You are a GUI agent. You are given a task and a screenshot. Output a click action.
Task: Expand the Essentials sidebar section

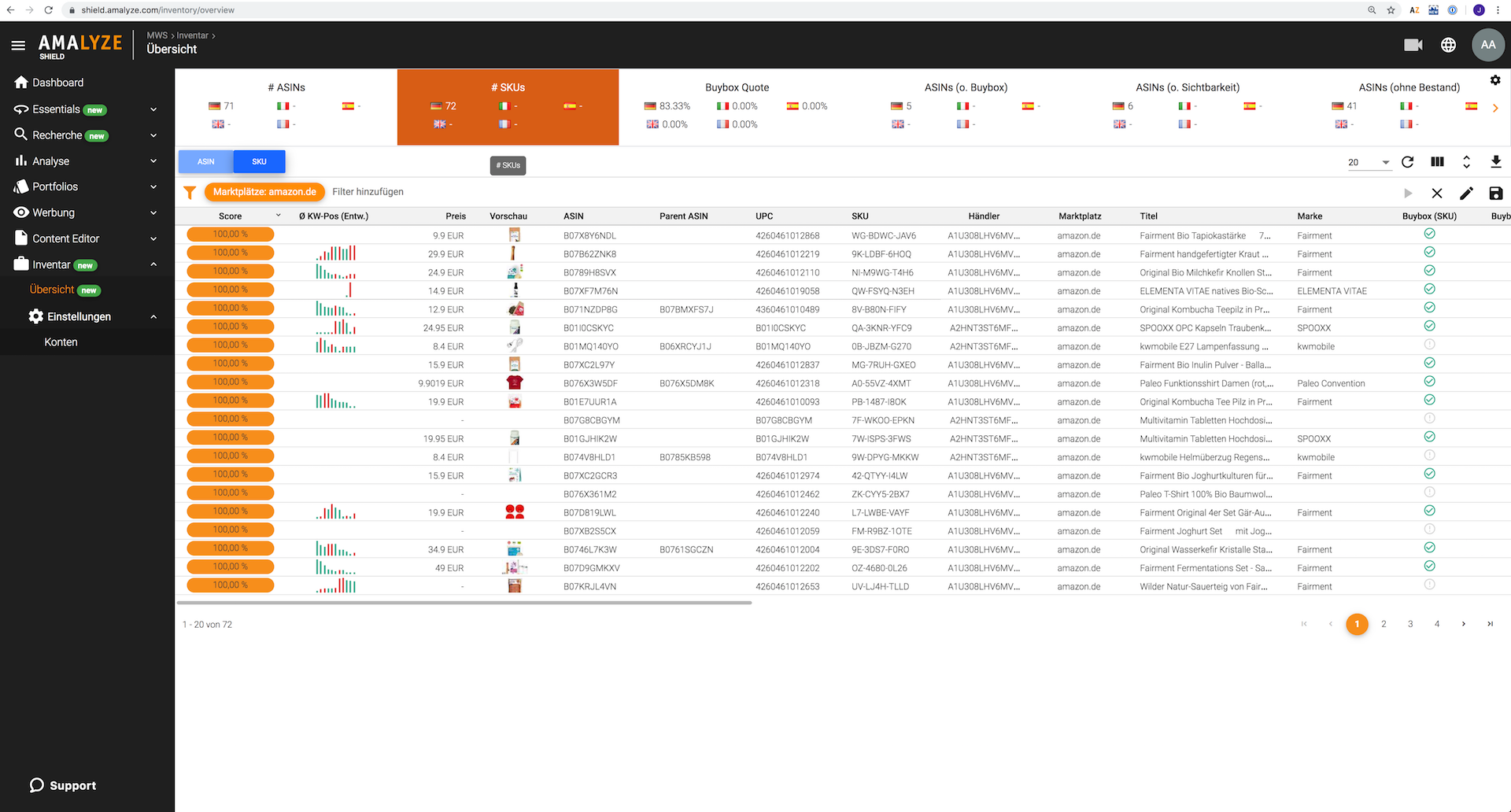153,109
